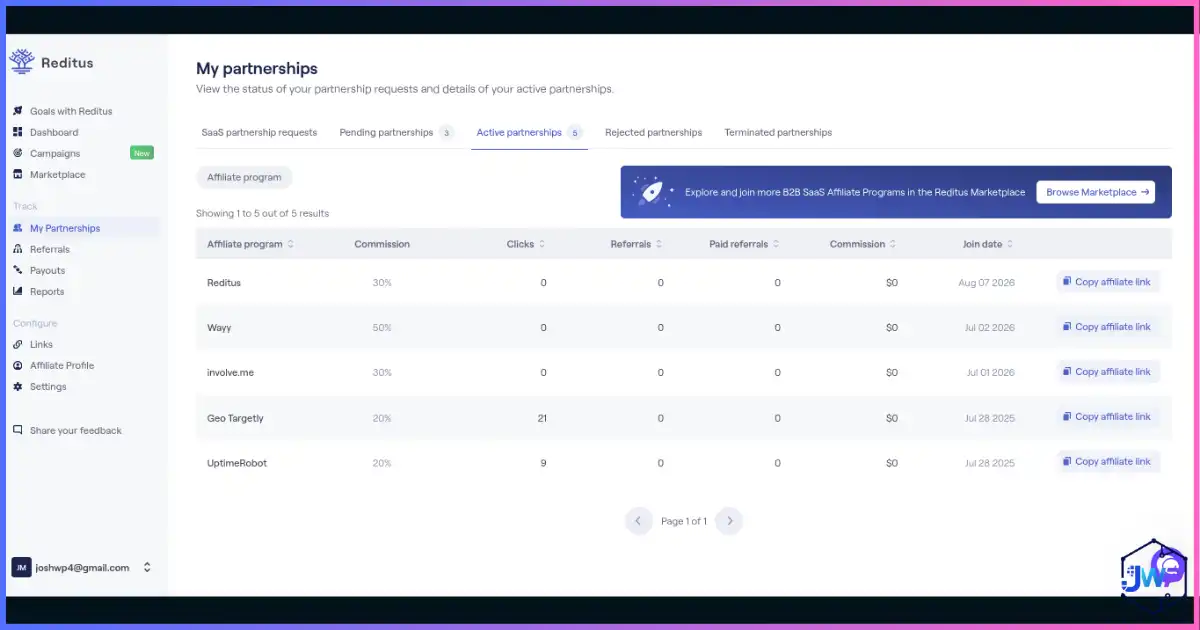The image size is (1200, 630).
Task: Open Goals with Reditus link
Action: [70, 111]
